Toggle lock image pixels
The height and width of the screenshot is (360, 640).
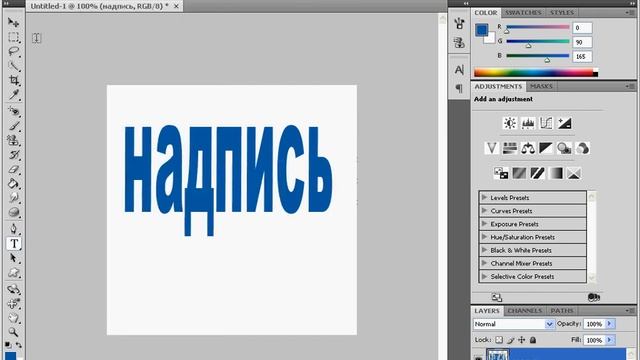(511, 340)
